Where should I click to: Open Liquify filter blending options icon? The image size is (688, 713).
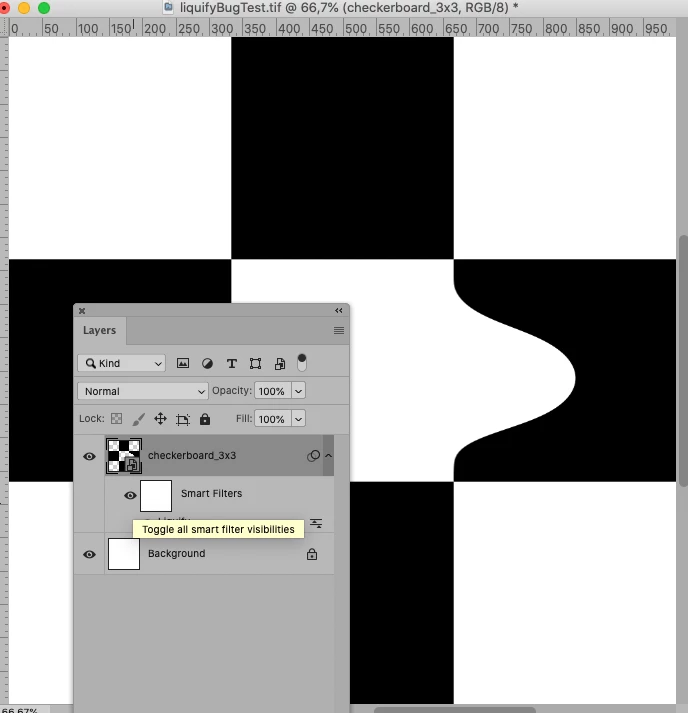coord(316,523)
